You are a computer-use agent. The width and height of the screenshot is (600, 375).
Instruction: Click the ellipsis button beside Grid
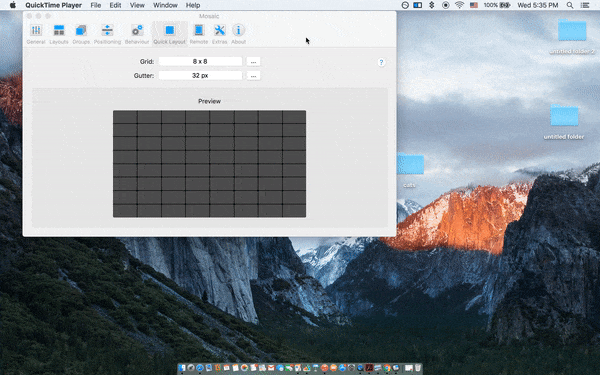click(253, 62)
